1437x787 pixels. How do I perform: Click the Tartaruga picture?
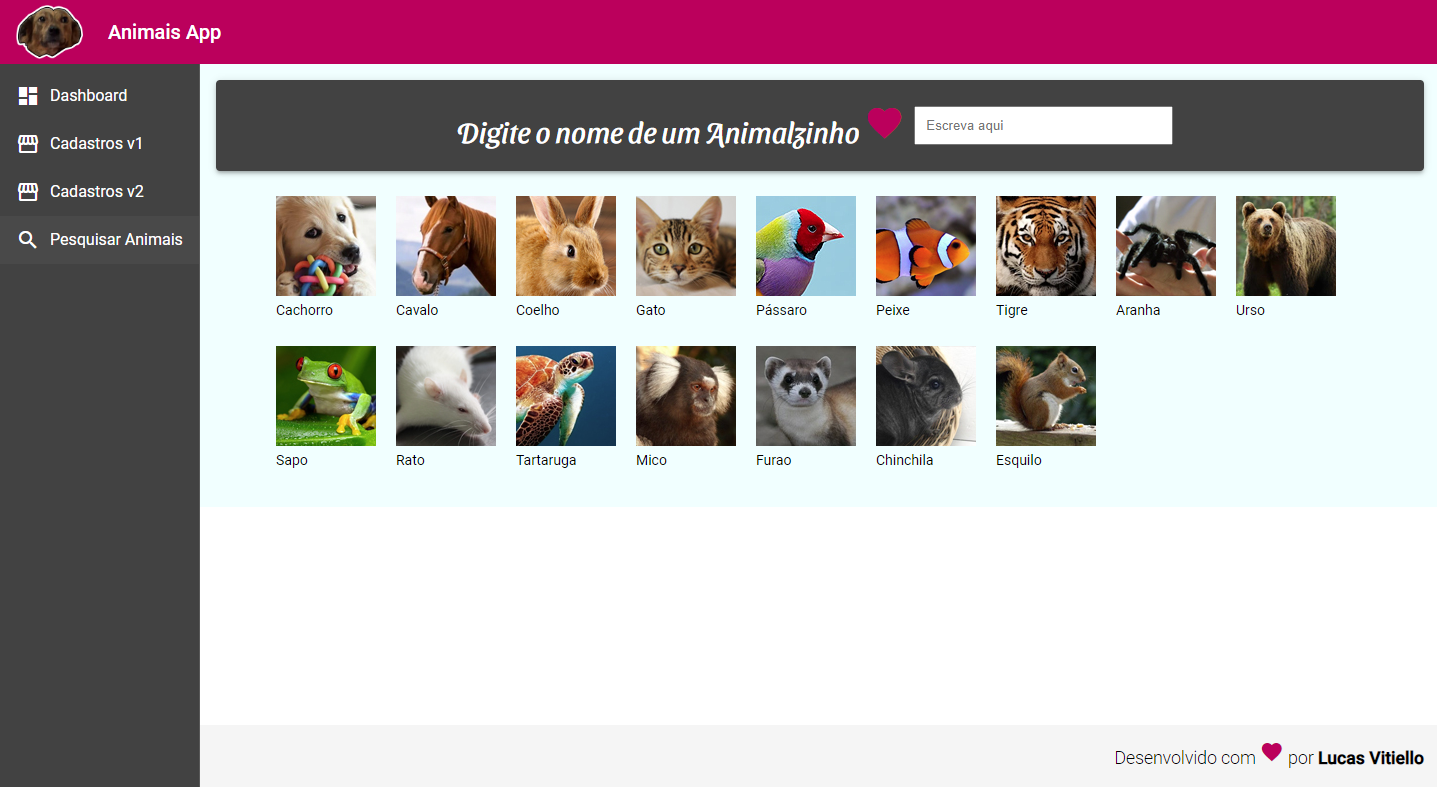pos(565,395)
